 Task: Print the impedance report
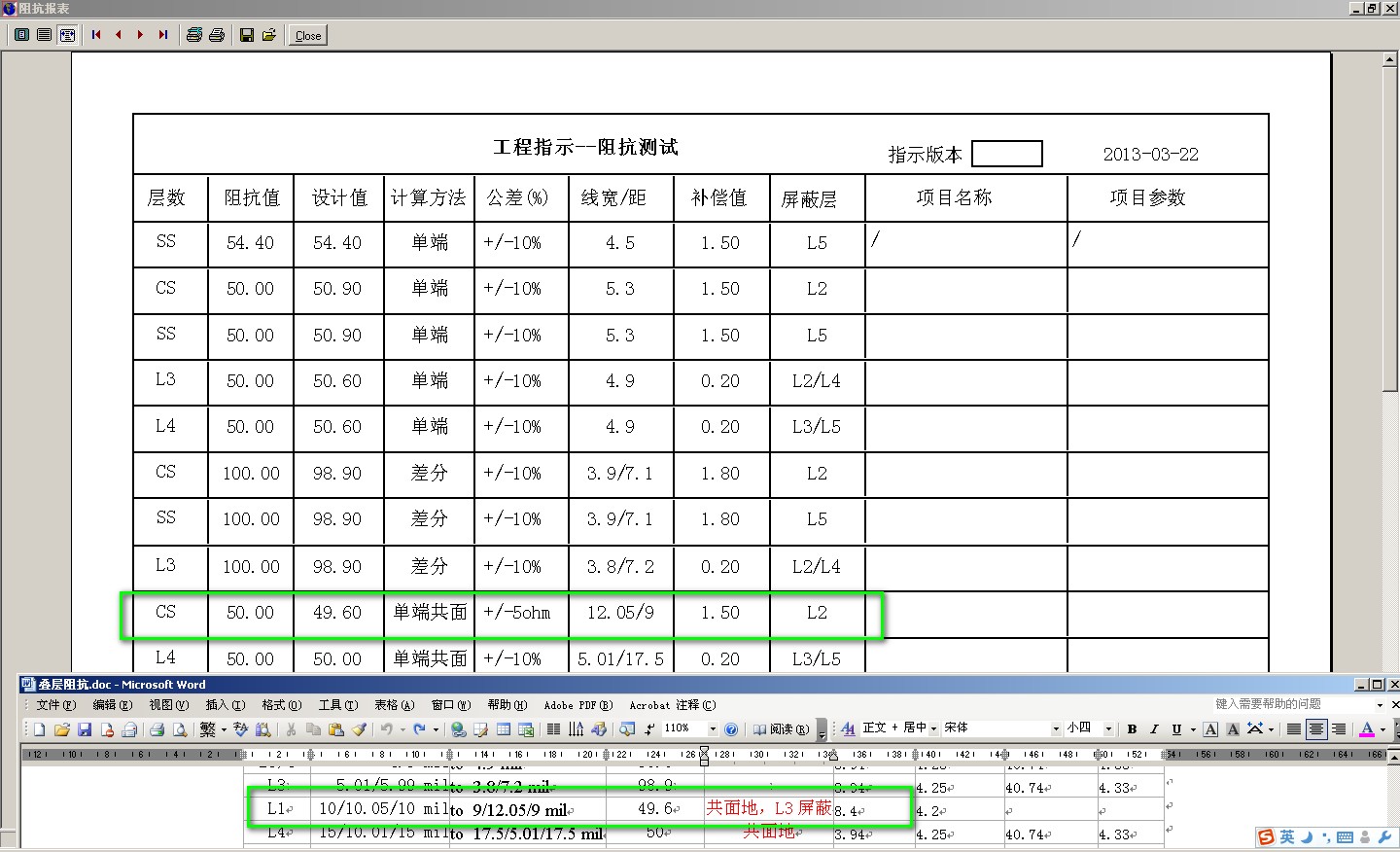217,35
